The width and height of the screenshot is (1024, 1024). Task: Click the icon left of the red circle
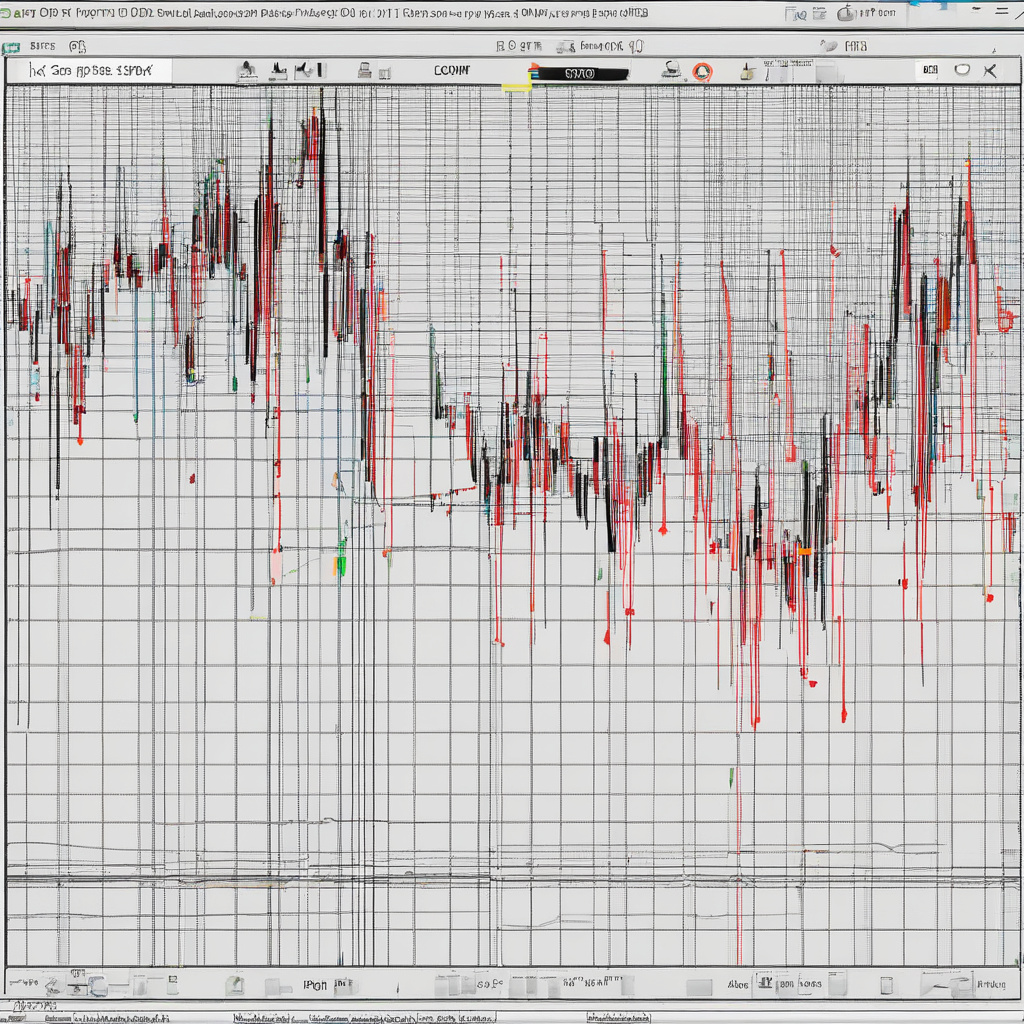click(x=672, y=71)
